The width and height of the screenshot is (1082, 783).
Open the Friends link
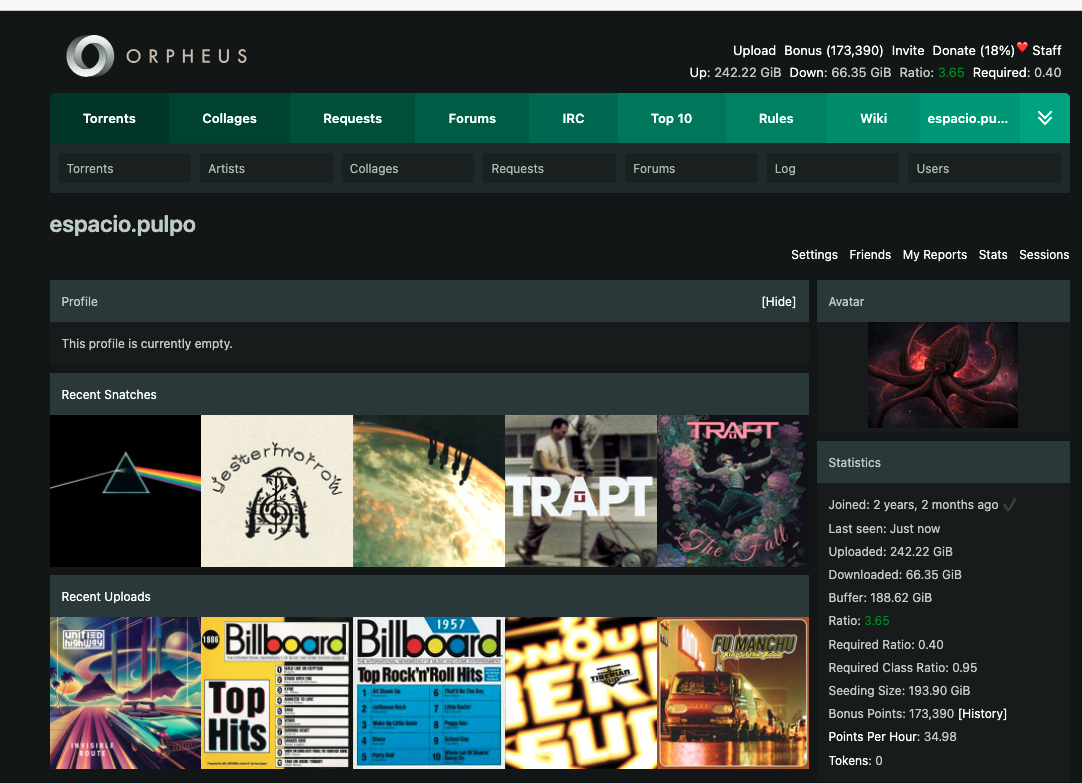pyautogui.click(x=870, y=255)
